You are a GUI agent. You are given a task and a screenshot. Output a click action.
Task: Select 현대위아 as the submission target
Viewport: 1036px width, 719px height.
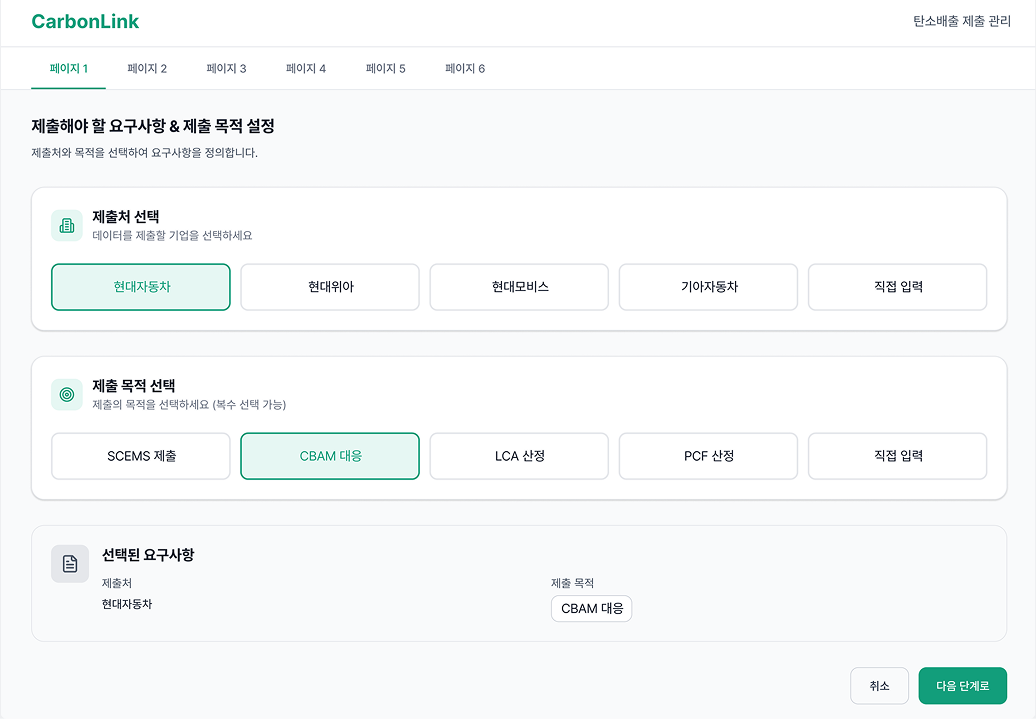coord(329,287)
